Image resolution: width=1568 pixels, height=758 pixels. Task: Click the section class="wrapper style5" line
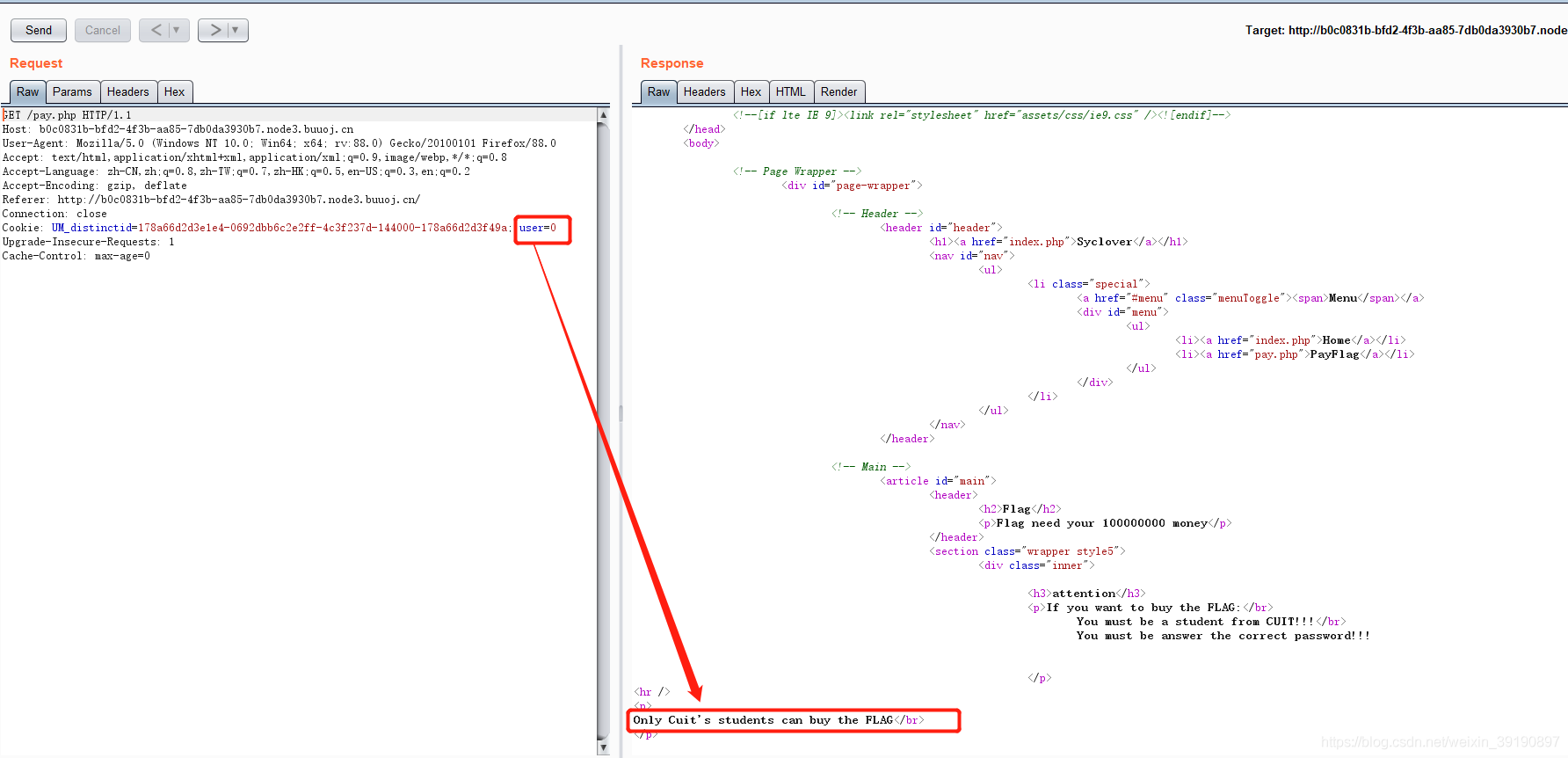[1027, 551]
